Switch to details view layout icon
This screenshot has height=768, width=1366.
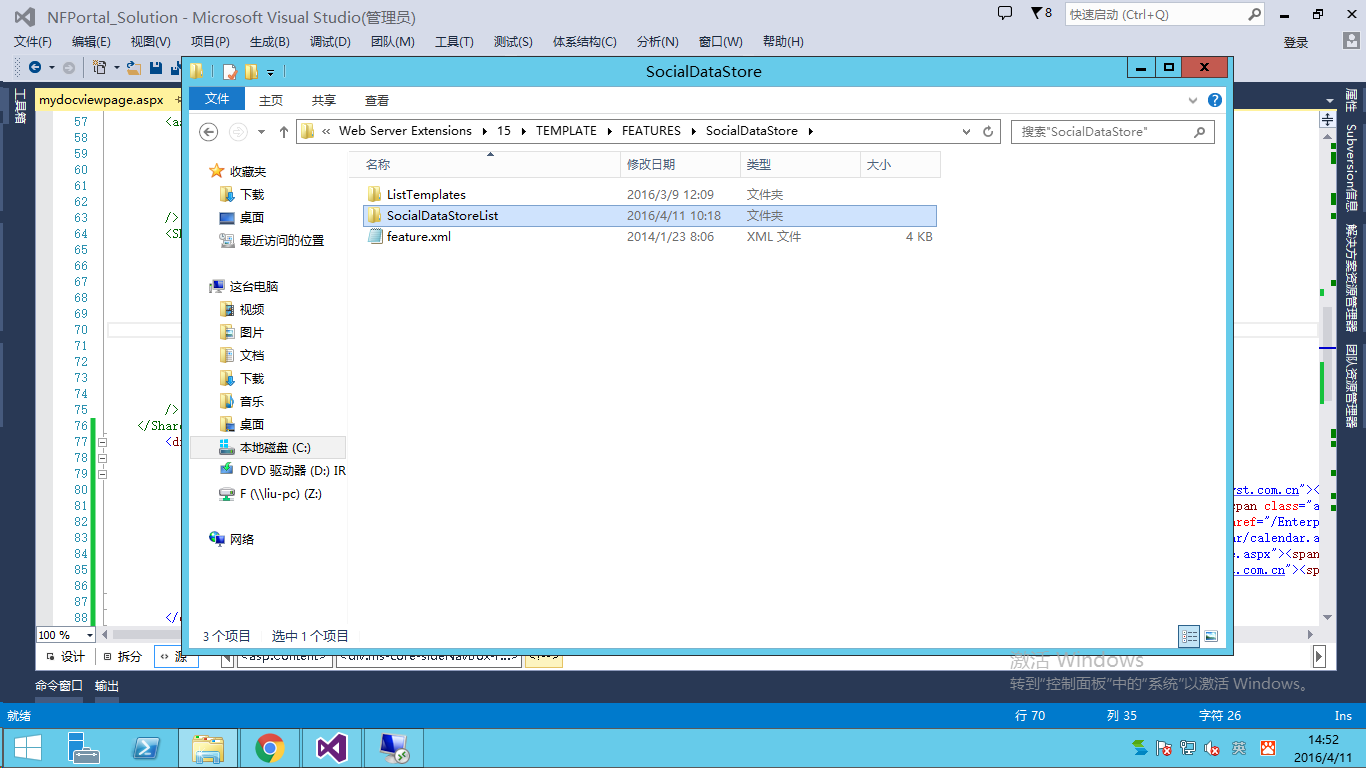1190,635
